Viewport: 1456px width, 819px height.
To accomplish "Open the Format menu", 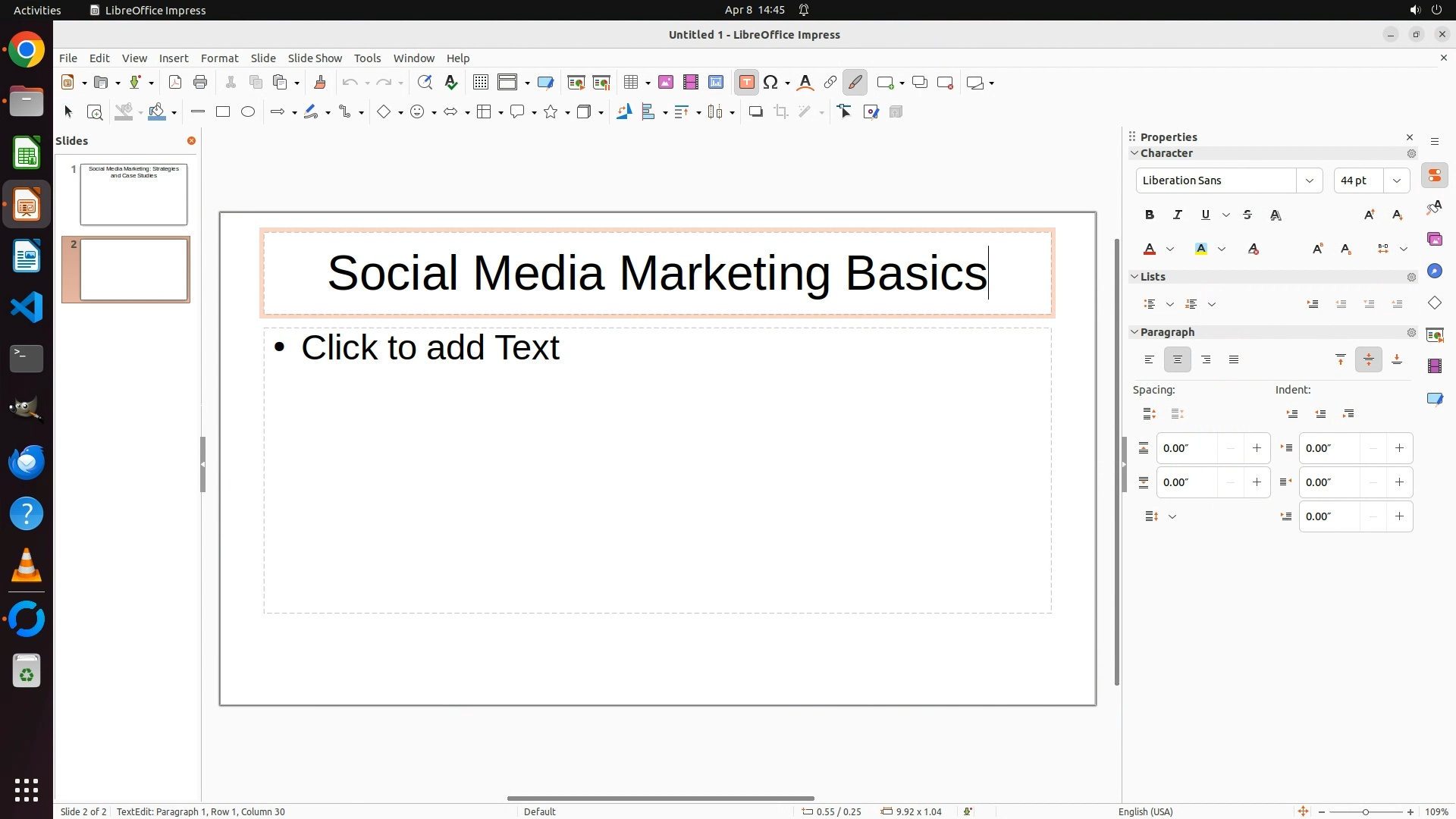I will 219,58.
